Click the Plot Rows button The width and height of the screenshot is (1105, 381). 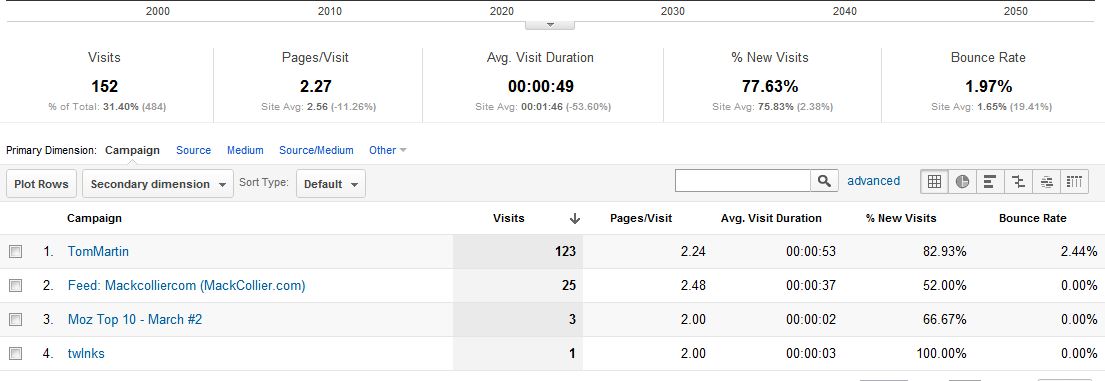42,184
